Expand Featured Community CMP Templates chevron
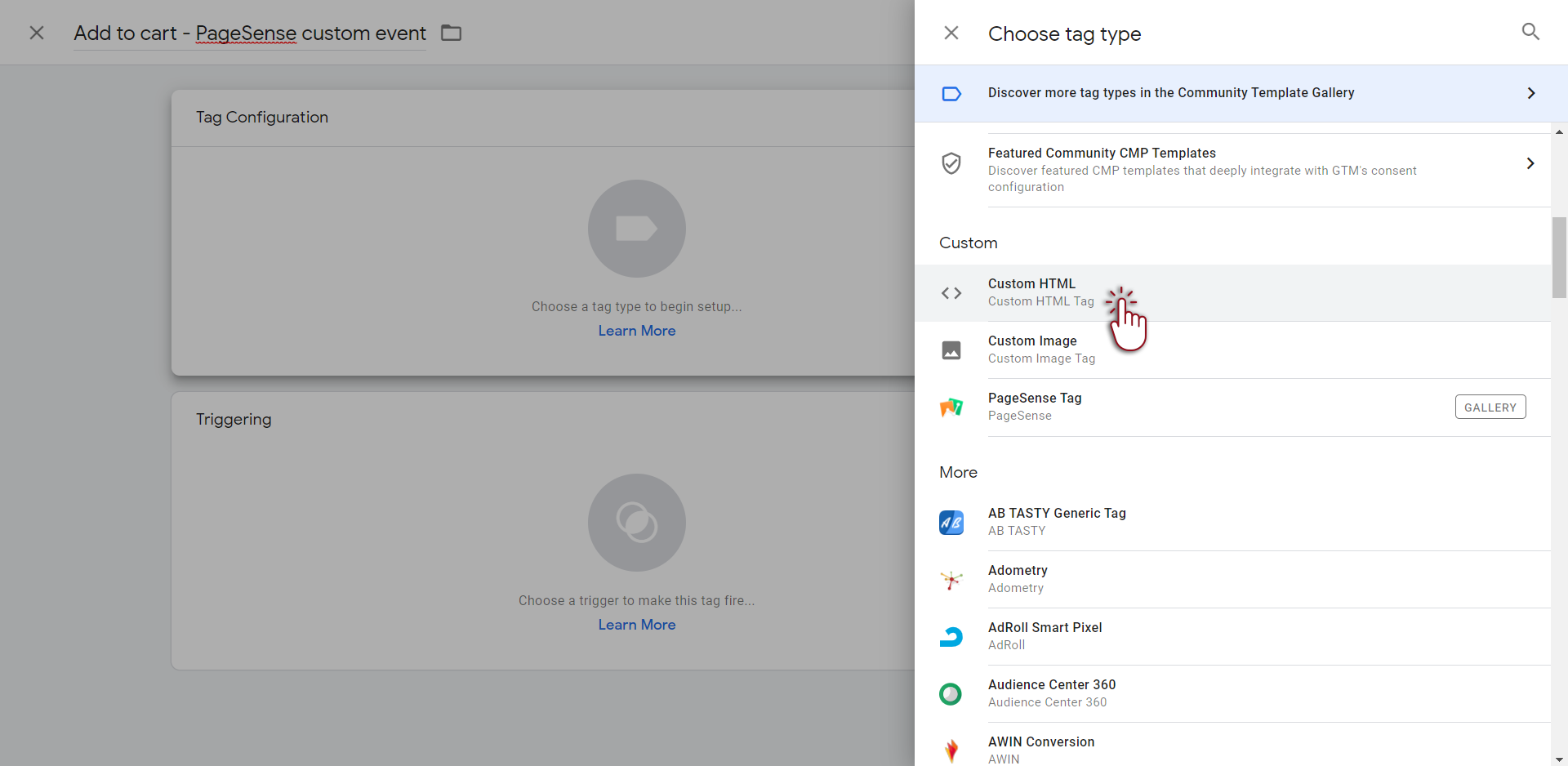The width and height of the screenshot is (1568, 766). pyautogui.click(x=1530, y=163)
